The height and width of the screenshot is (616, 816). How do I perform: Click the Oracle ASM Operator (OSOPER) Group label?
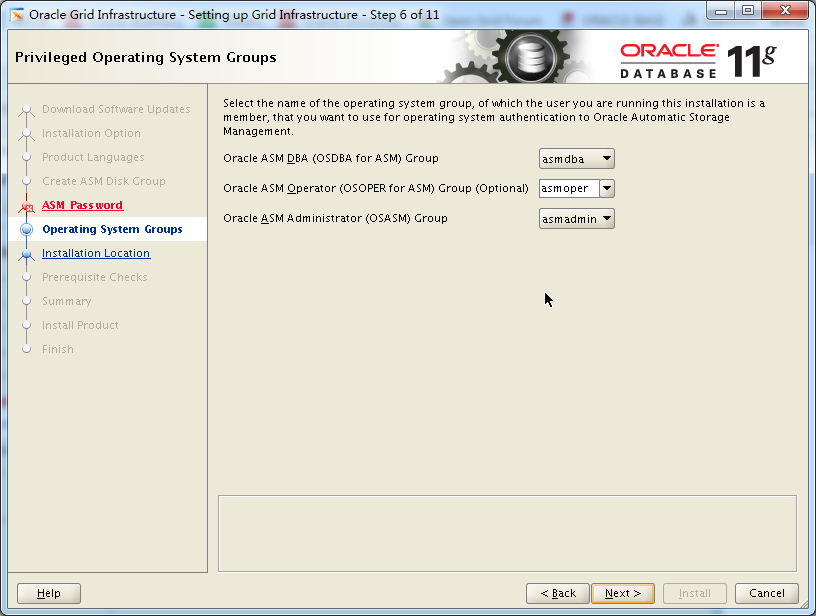pyautogui.click(x=376, y=188)
